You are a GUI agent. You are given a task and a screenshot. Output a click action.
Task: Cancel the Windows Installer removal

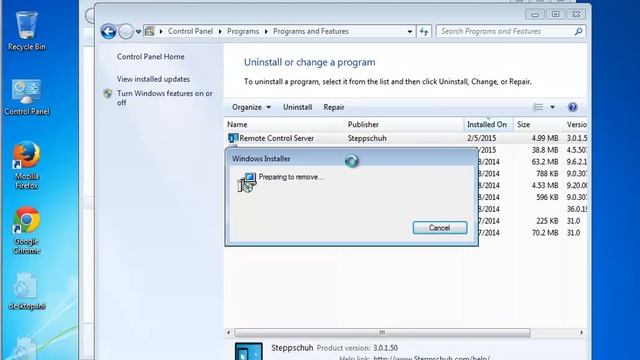(440, 228)
